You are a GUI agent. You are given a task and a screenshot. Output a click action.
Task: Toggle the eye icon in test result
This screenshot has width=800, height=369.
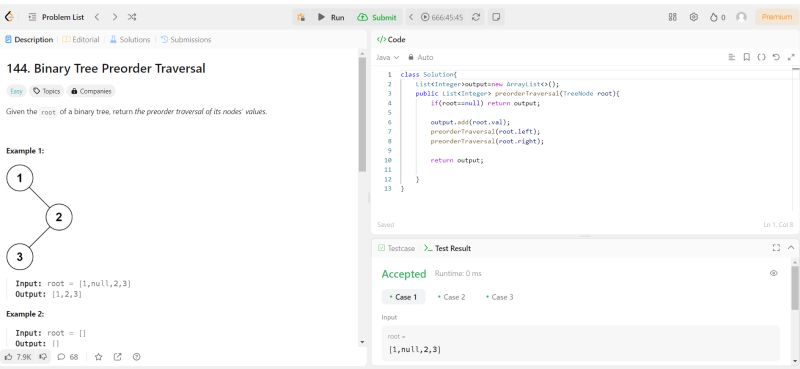click(773, 273)
